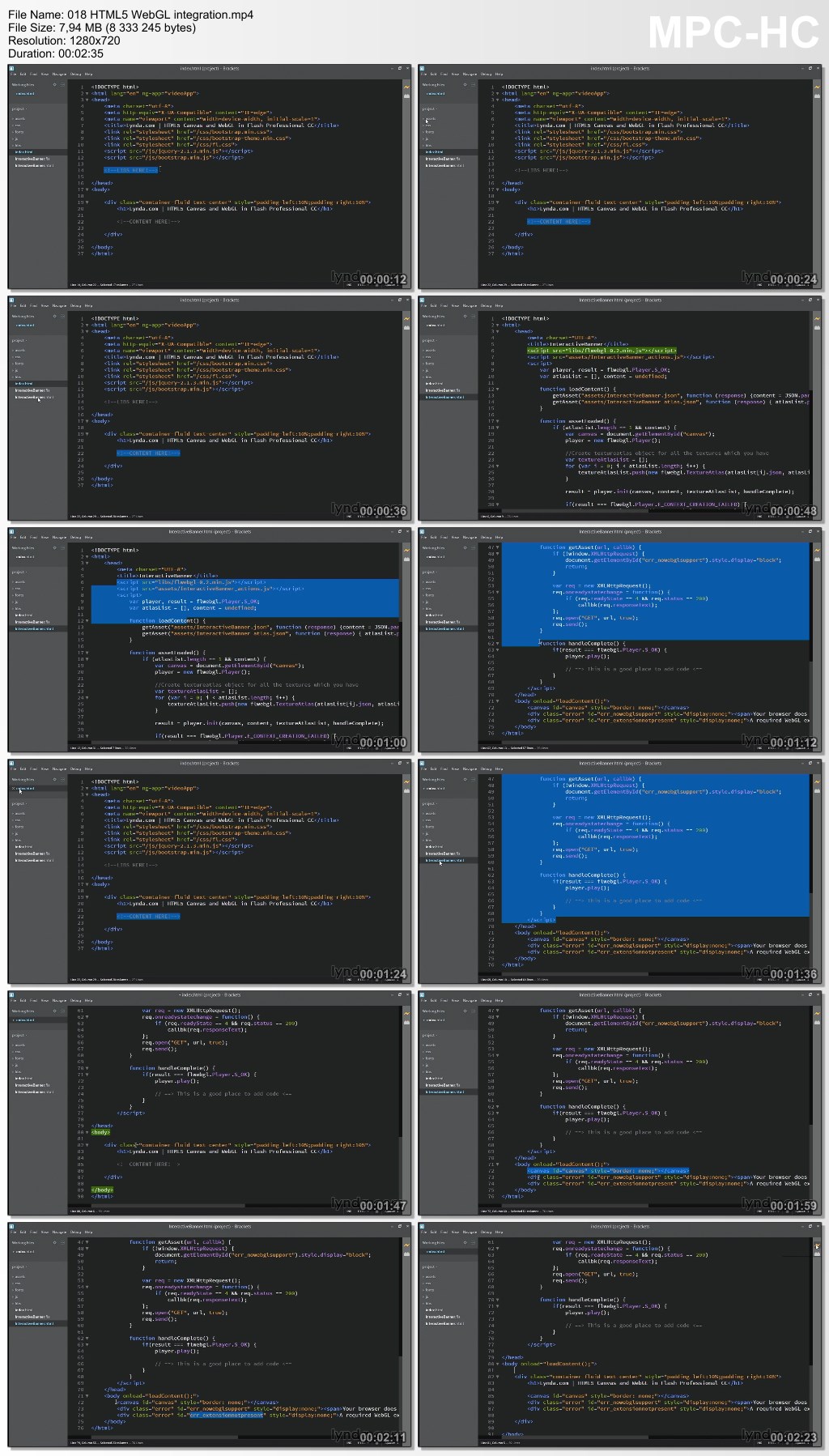View the 00:01:00 frame thumbnail
This screenshot has height=1456, width=829.
210,639
